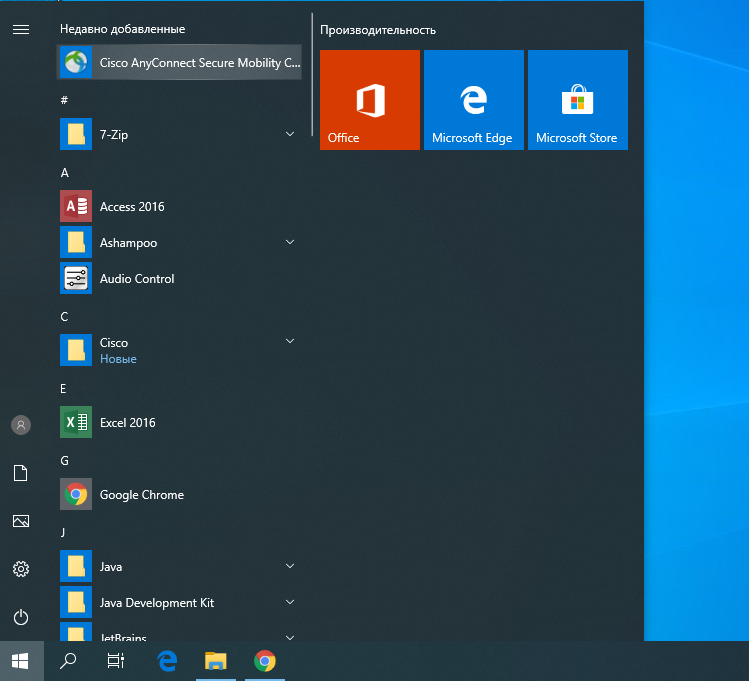749x681 pixels.
Task: Click the Power icon in Start sidebar
Action: coord(21,617)
